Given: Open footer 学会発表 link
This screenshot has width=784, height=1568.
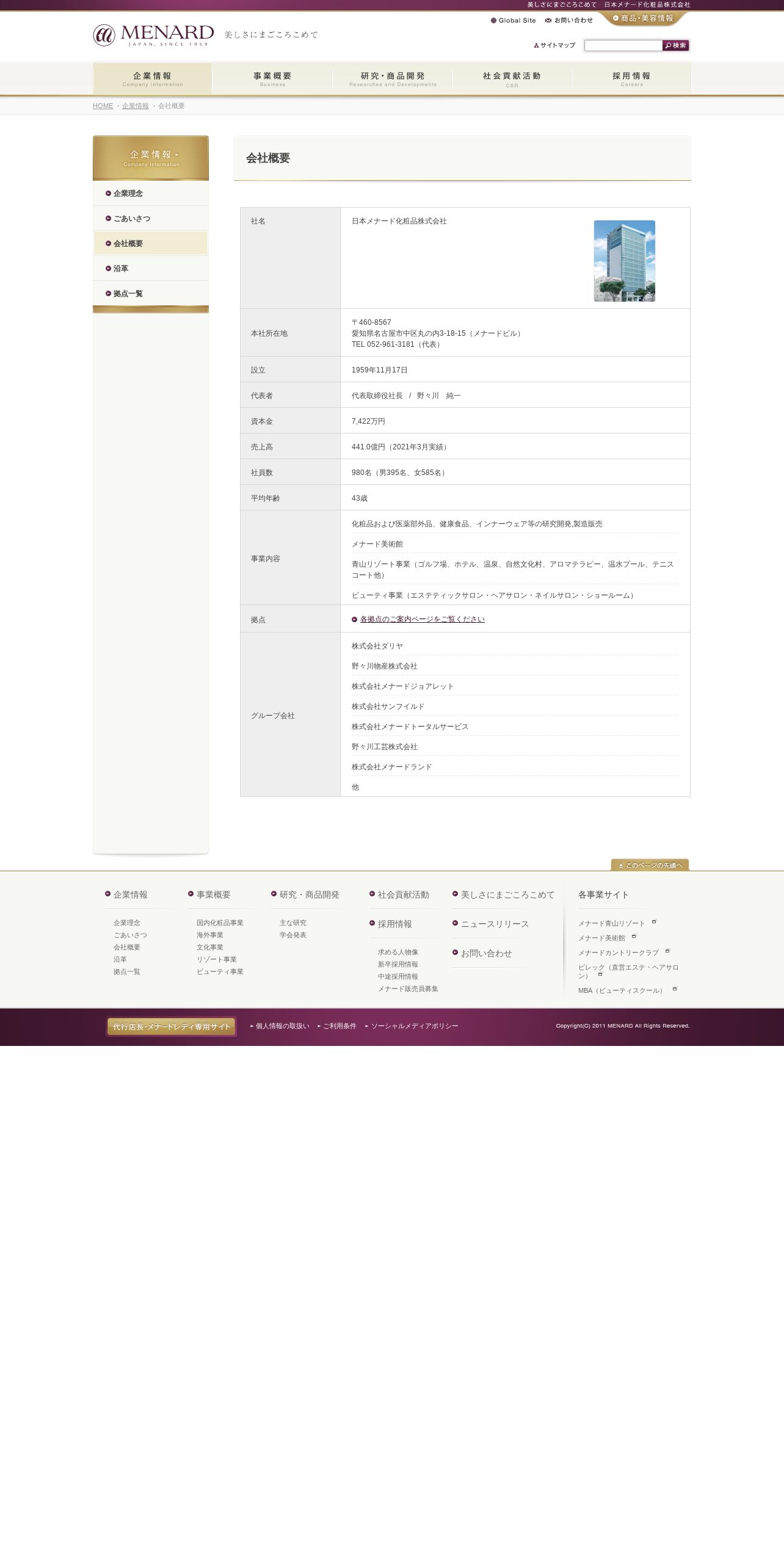Looking at the screenshot, I should pos(293,935).
